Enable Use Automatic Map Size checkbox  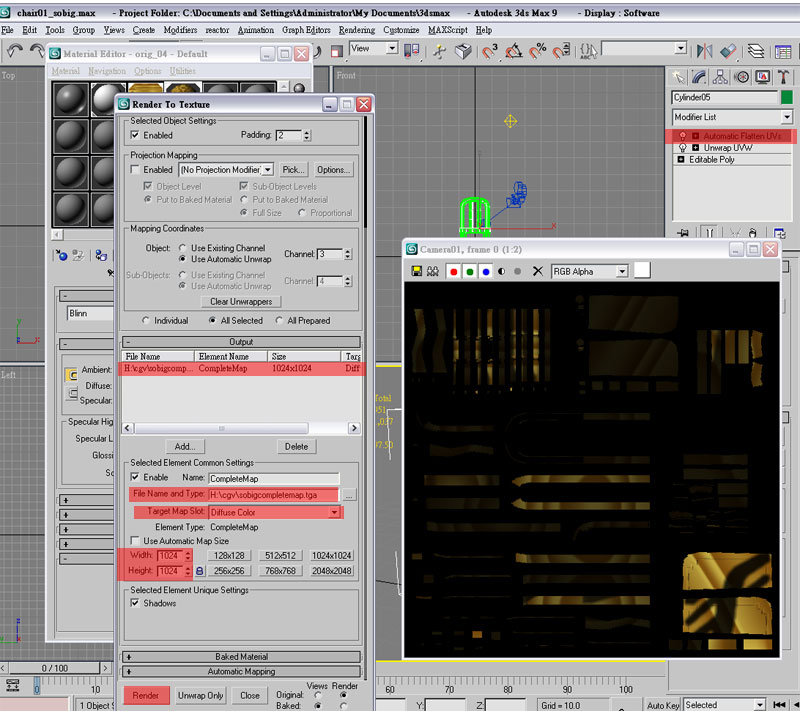click(x=135, y=540)
